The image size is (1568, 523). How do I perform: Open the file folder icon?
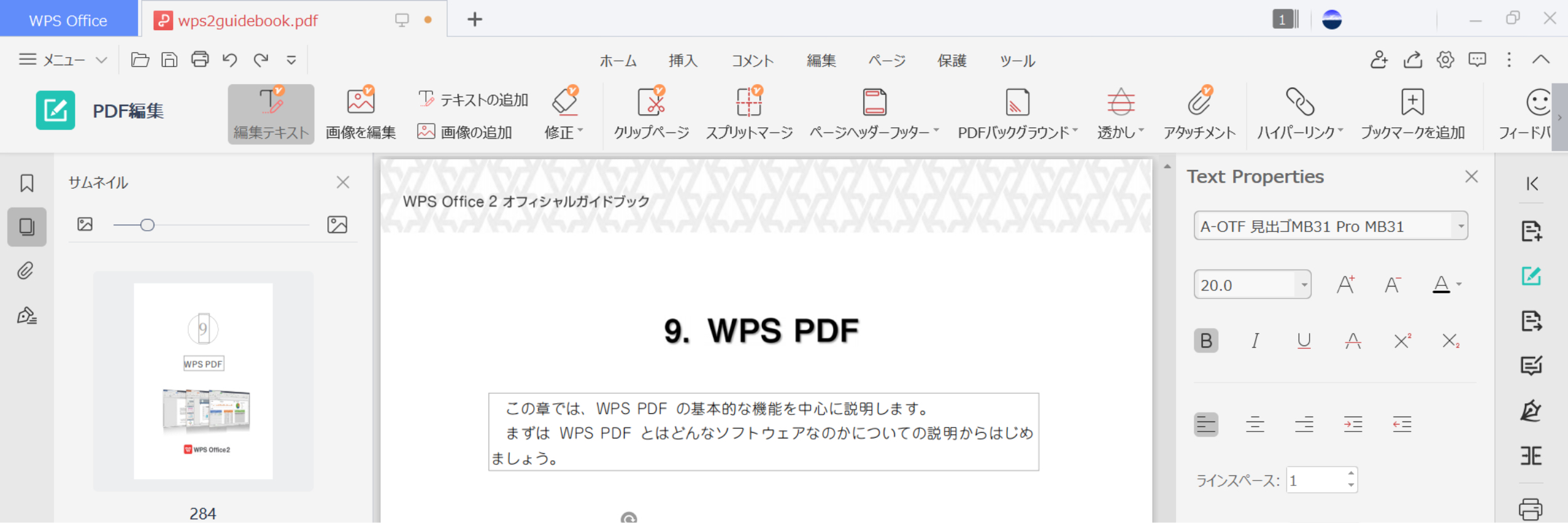point(140,60)
